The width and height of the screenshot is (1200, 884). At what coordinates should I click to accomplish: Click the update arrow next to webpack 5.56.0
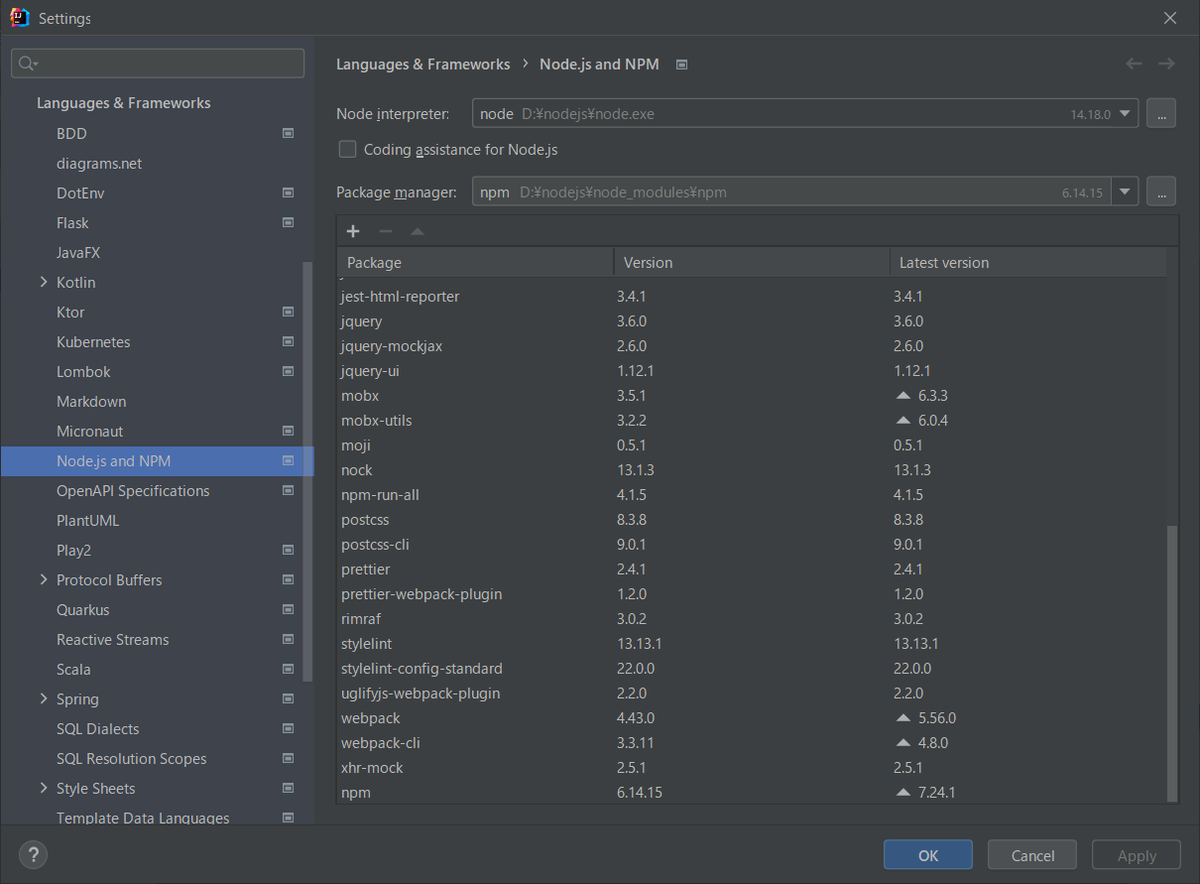903,718
